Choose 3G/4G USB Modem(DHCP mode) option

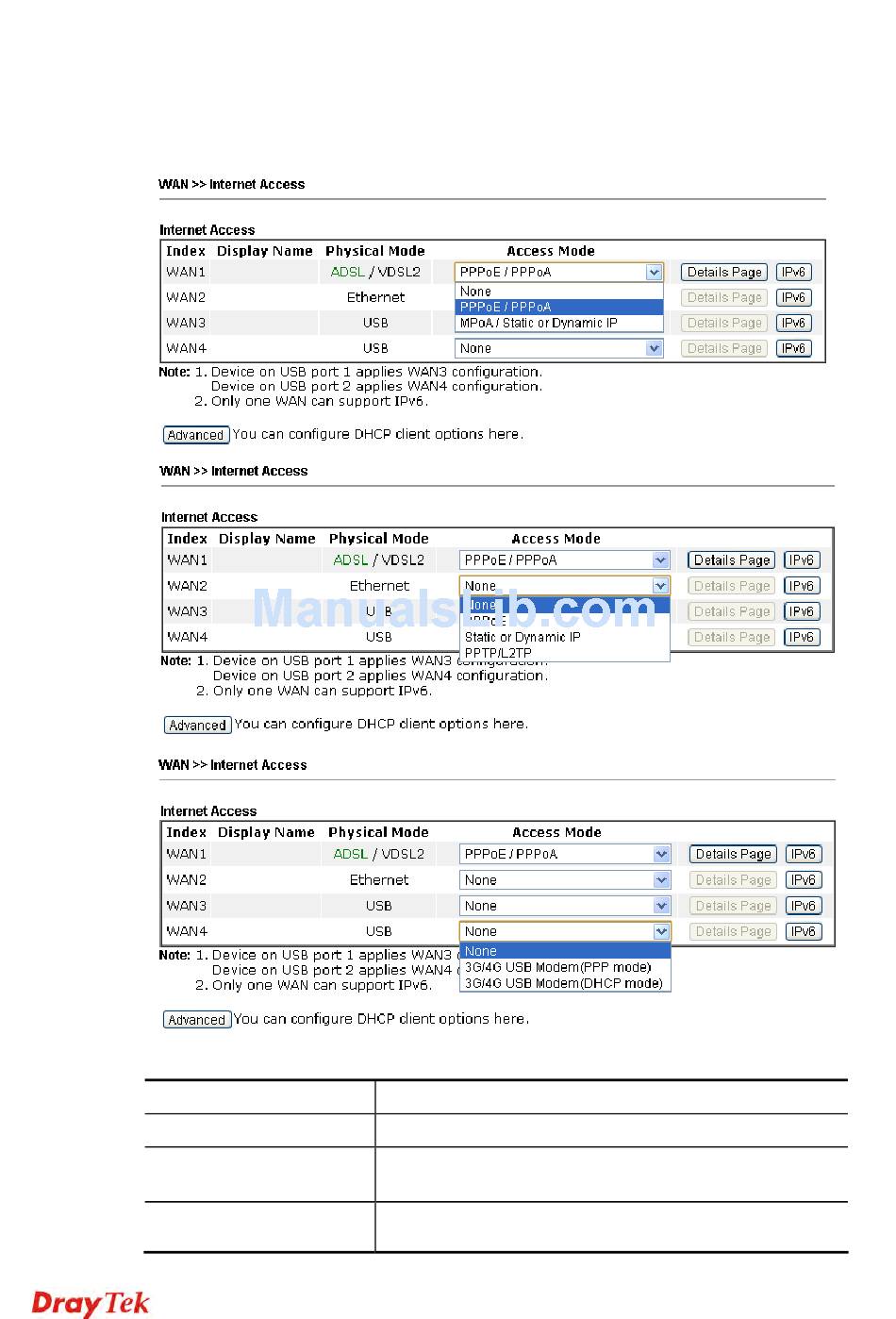point(566,983)
